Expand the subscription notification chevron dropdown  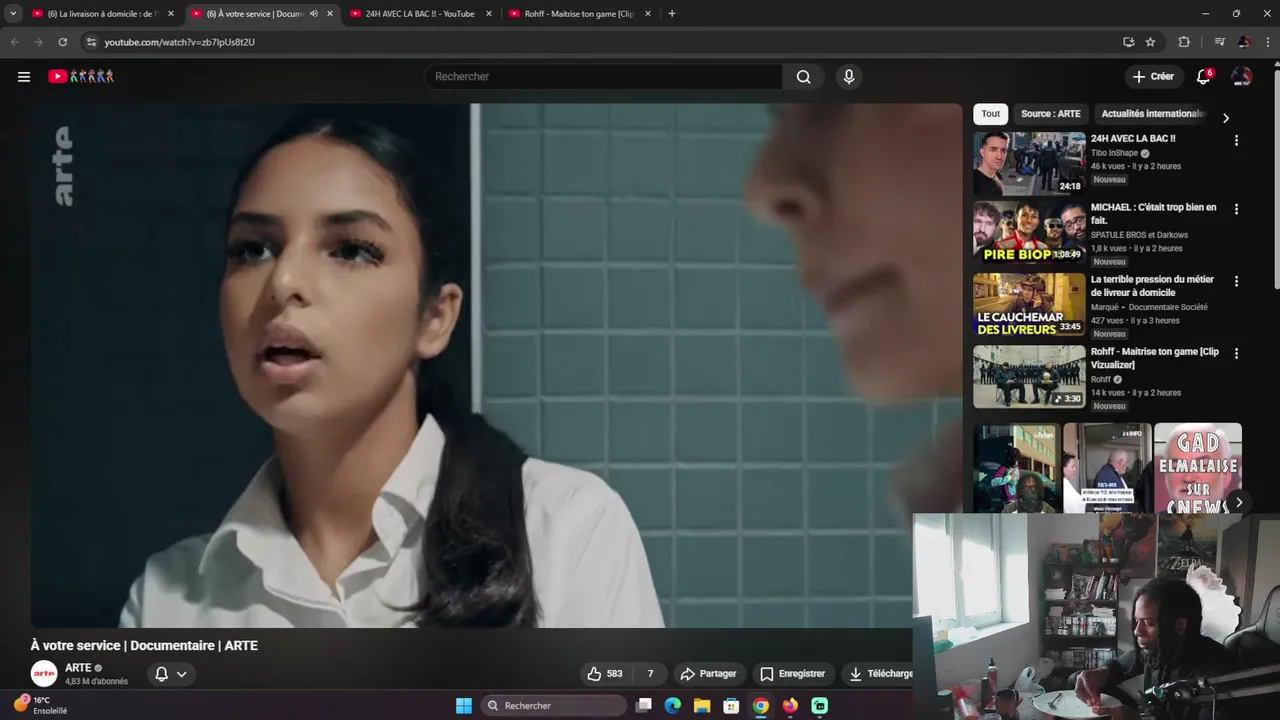(x=182, y=674)
